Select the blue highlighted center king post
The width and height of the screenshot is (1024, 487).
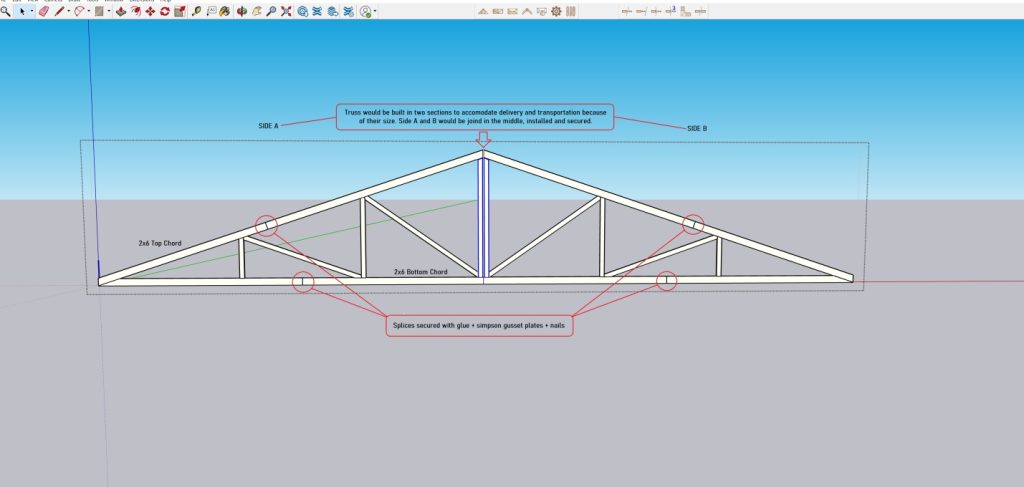tap(483, 217)
